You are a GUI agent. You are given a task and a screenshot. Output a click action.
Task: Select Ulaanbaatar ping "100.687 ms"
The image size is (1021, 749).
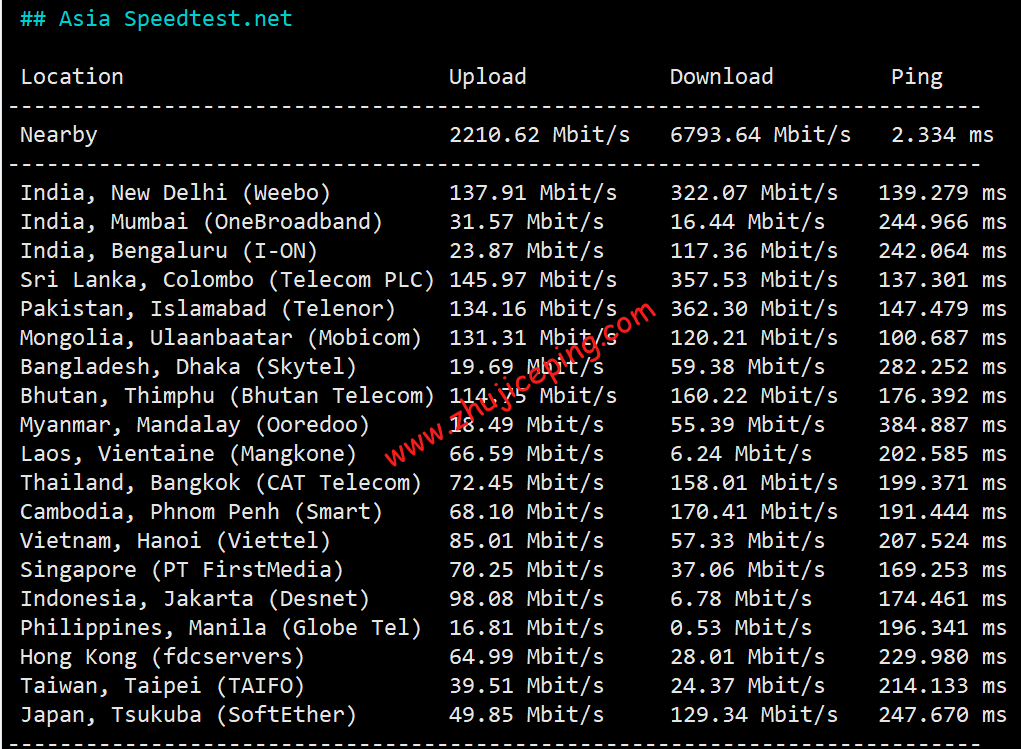(x=942, y=338)
